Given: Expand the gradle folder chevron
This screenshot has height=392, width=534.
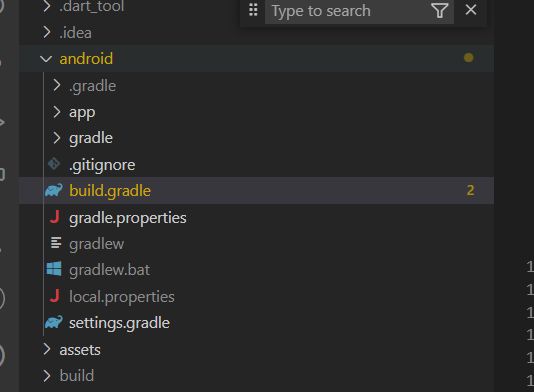Looking at the screenshot, I should [56, 138].
